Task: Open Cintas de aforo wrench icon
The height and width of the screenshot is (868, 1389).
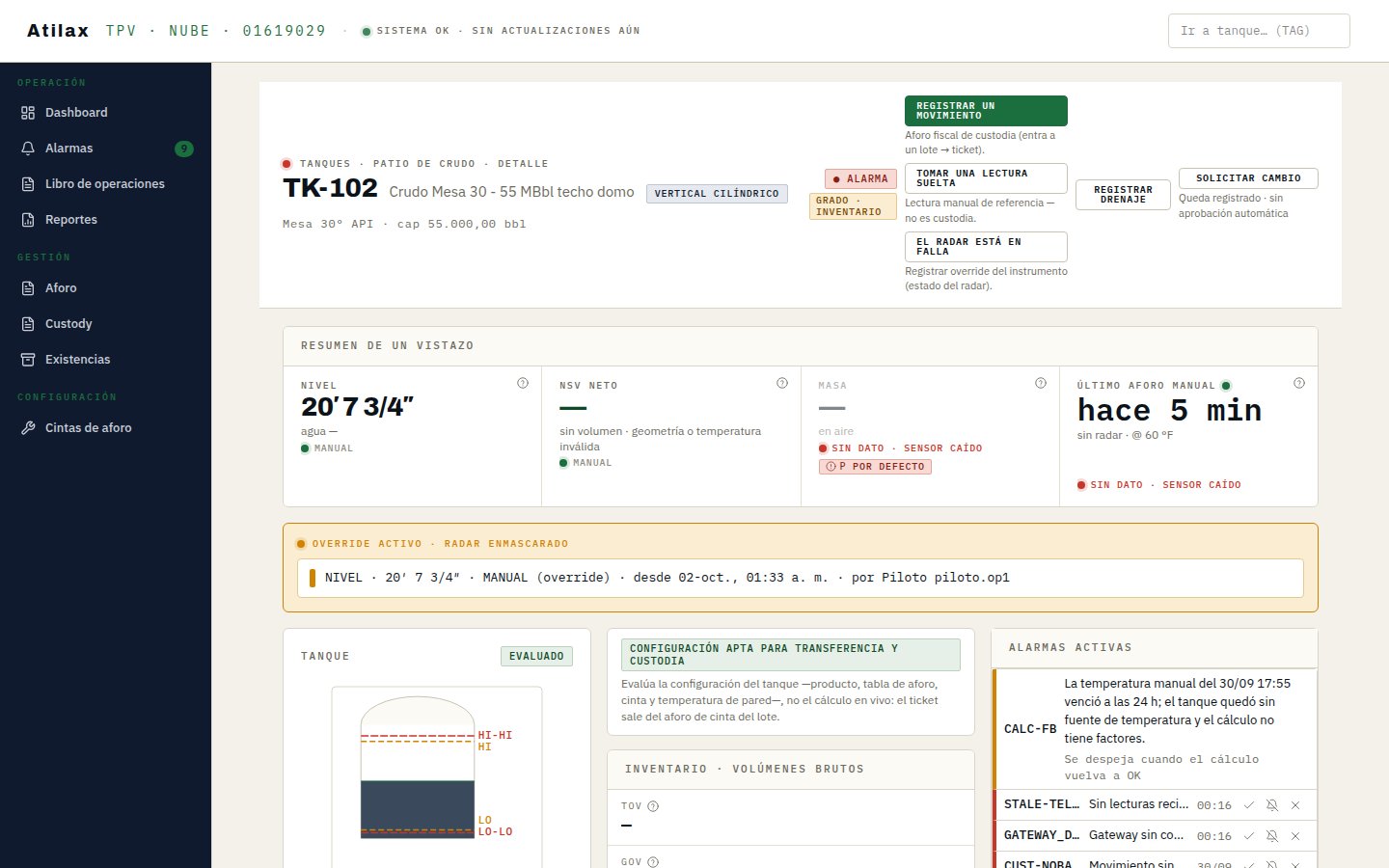Action: (x=28, y=428)
